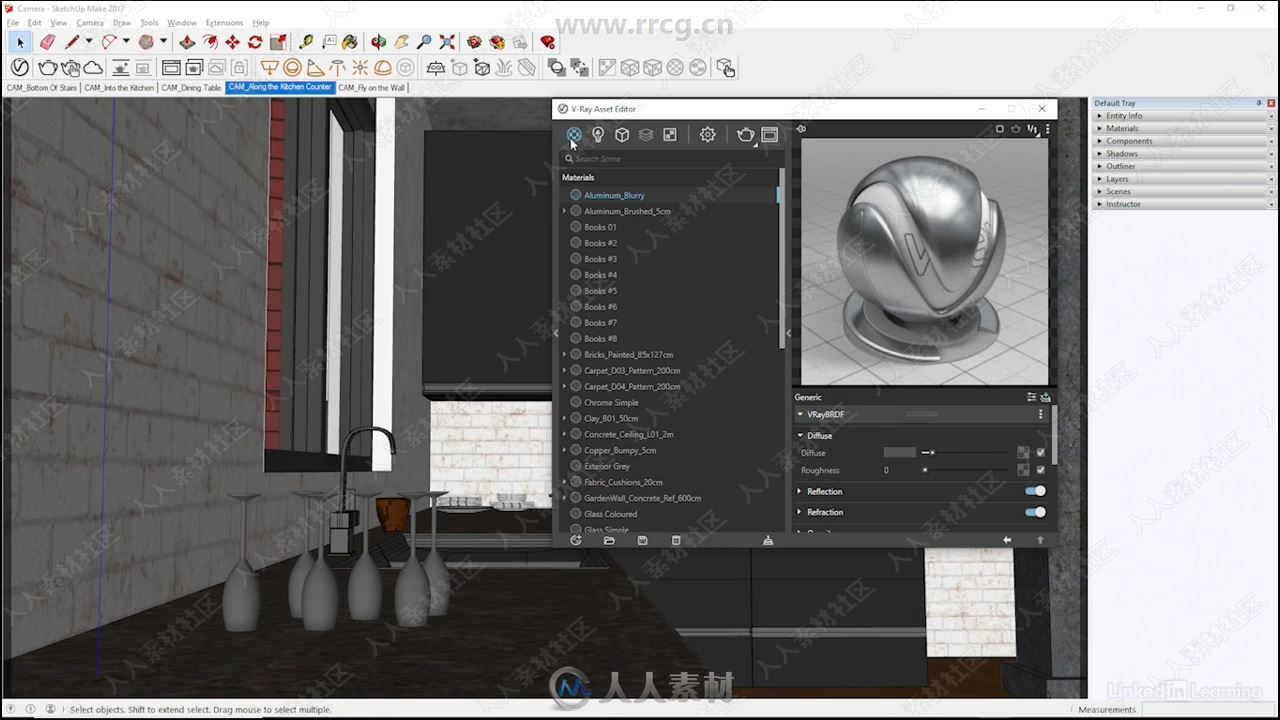Toggle Reflection layer switch
This screenshot has width=1280, height=720.
[x=1036, y=491]
